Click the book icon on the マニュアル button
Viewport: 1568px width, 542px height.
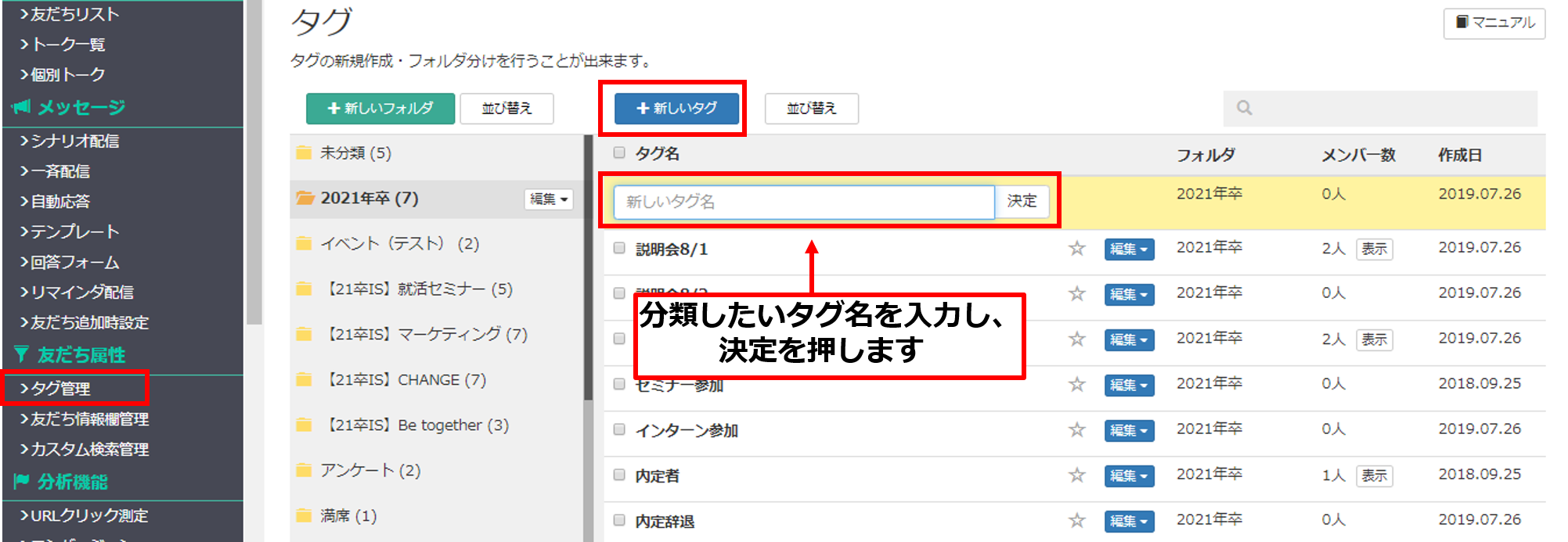(x=1462, y=22)
